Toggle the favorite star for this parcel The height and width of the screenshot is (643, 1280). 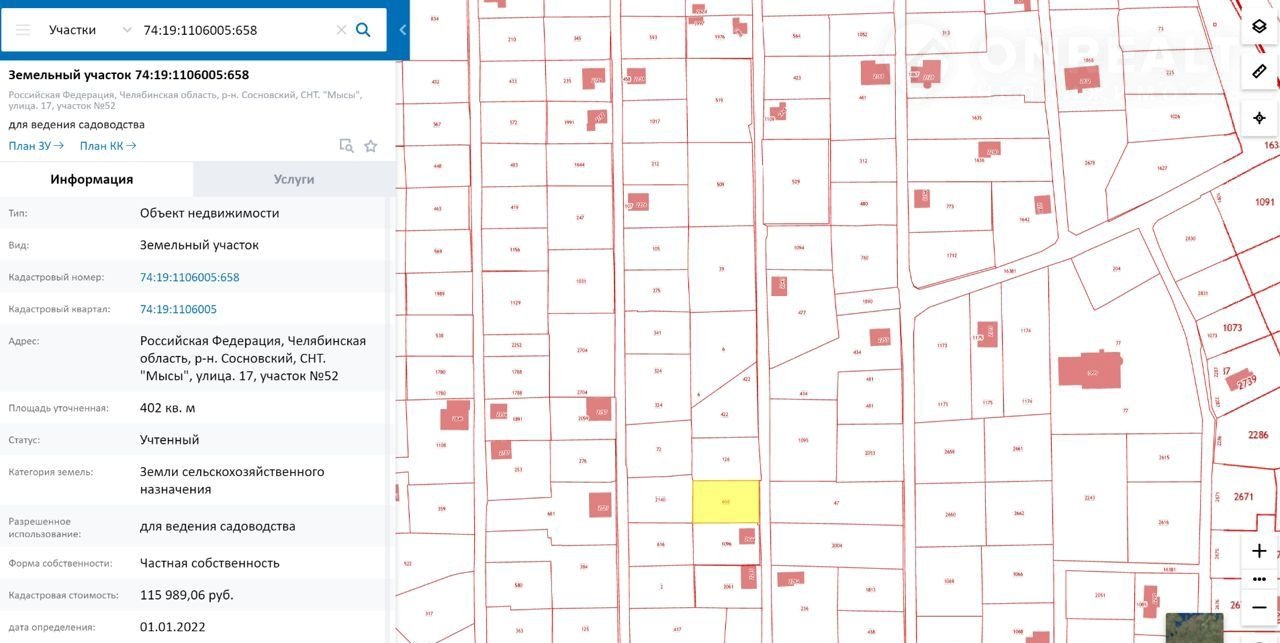click(371, 146)
